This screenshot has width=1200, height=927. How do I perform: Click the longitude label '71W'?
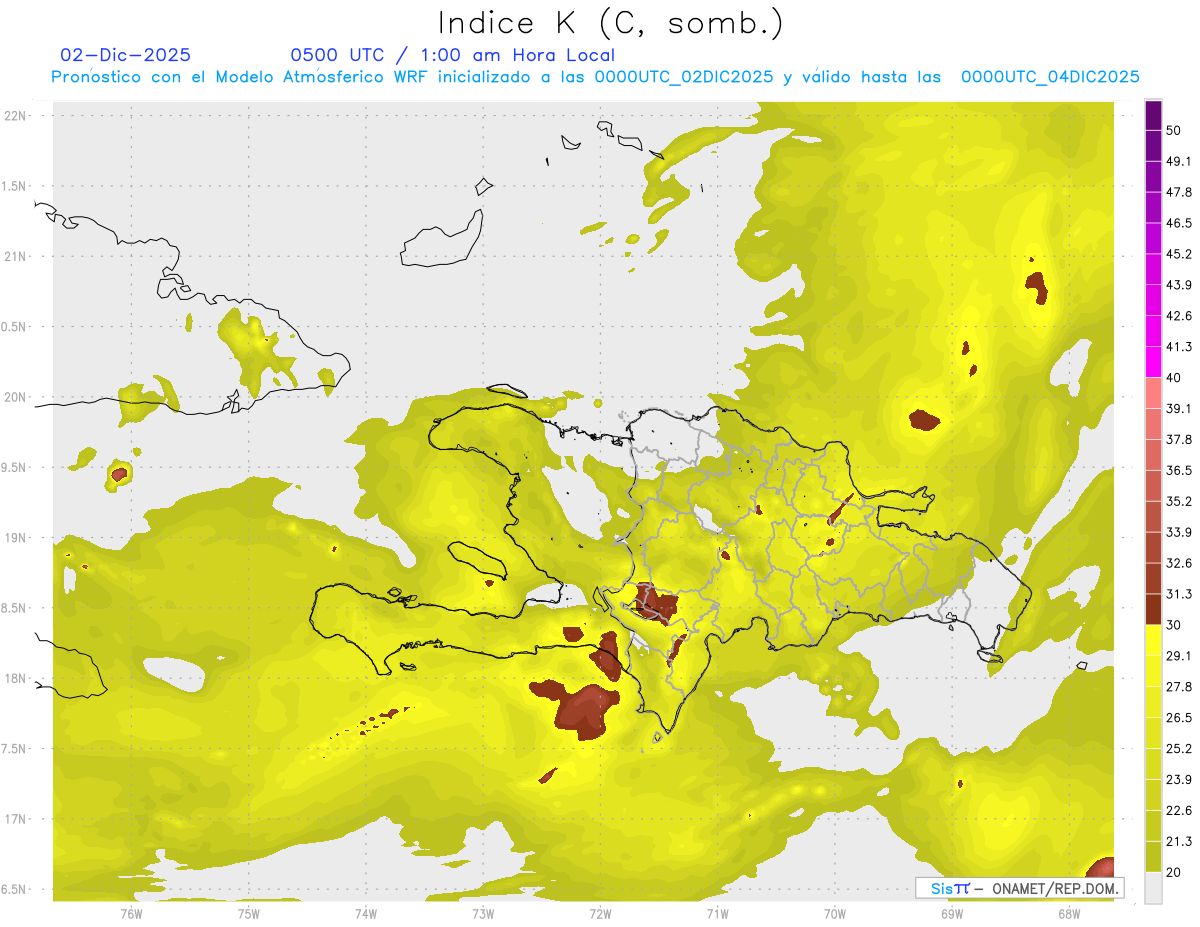coord(717,913)
